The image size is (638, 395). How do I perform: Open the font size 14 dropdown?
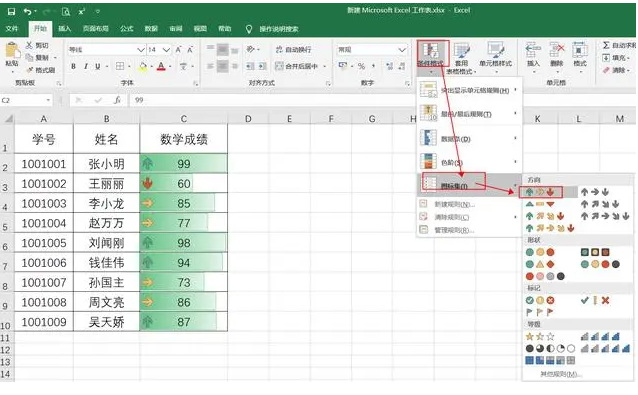[x=166, y=50]
